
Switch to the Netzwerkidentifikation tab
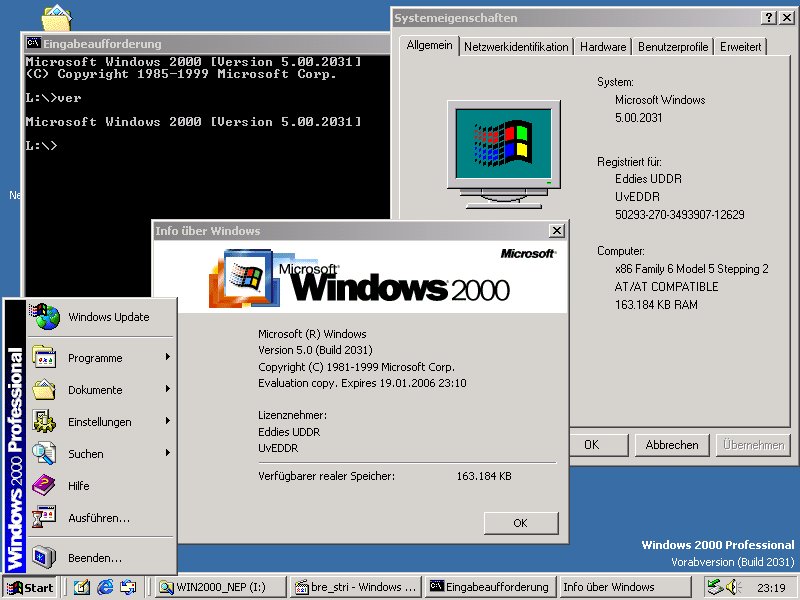click(516, 47)
